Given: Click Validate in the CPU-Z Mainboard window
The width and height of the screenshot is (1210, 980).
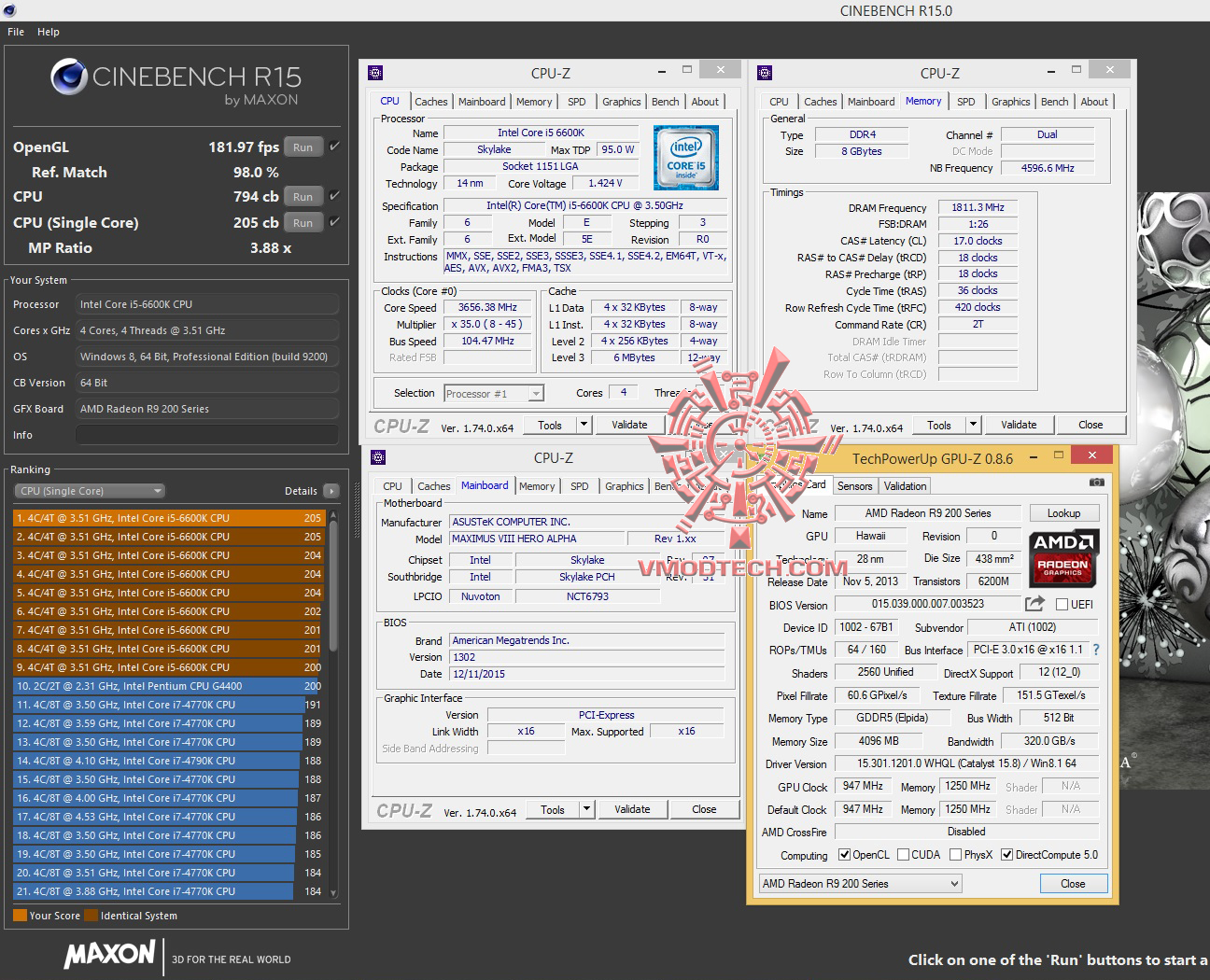Looking at the screenshot, I should tap(632, 809).
